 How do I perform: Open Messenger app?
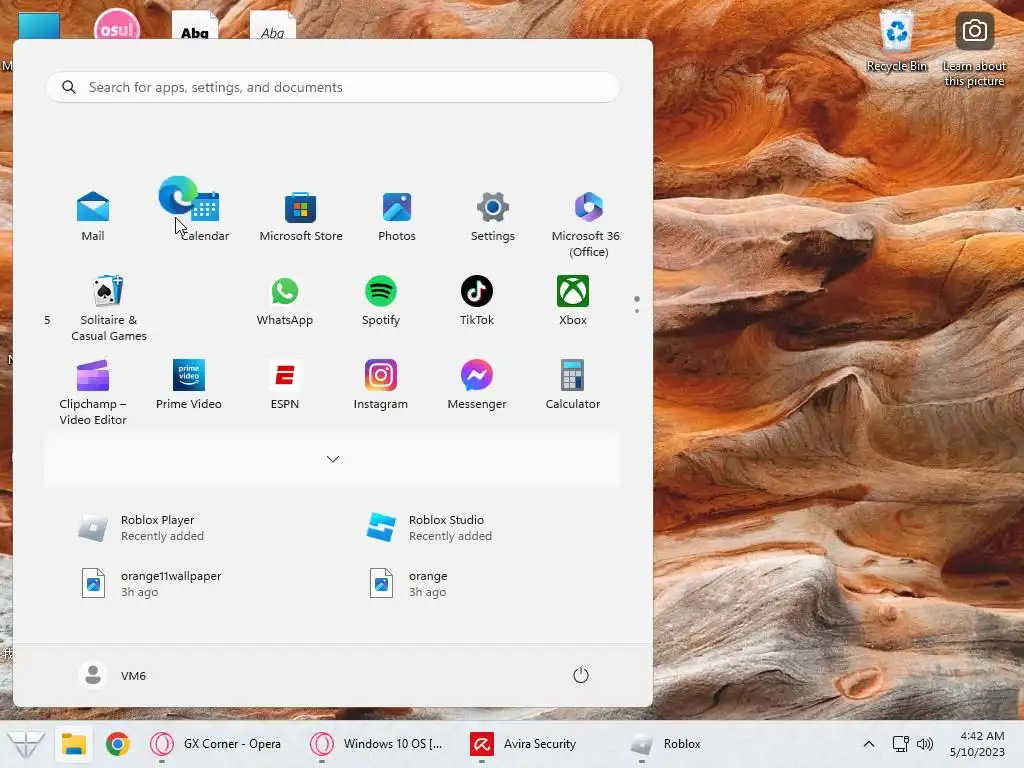(477, 385)
